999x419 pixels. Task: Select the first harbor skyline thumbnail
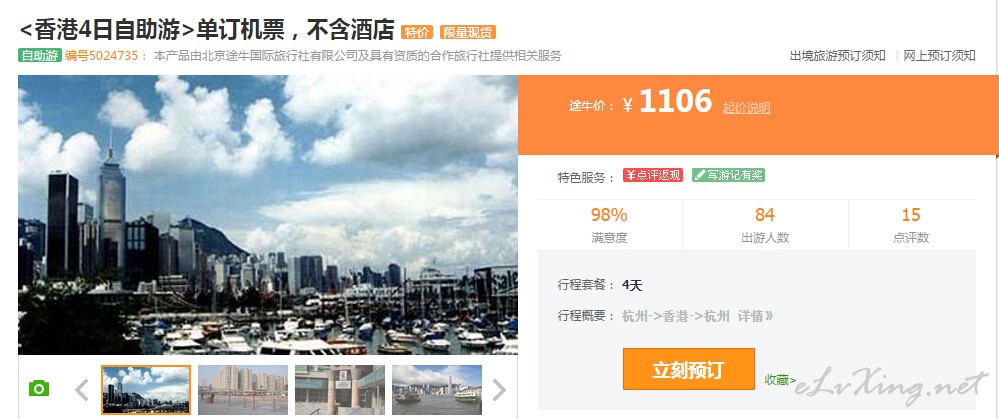[x=146, y=390]
